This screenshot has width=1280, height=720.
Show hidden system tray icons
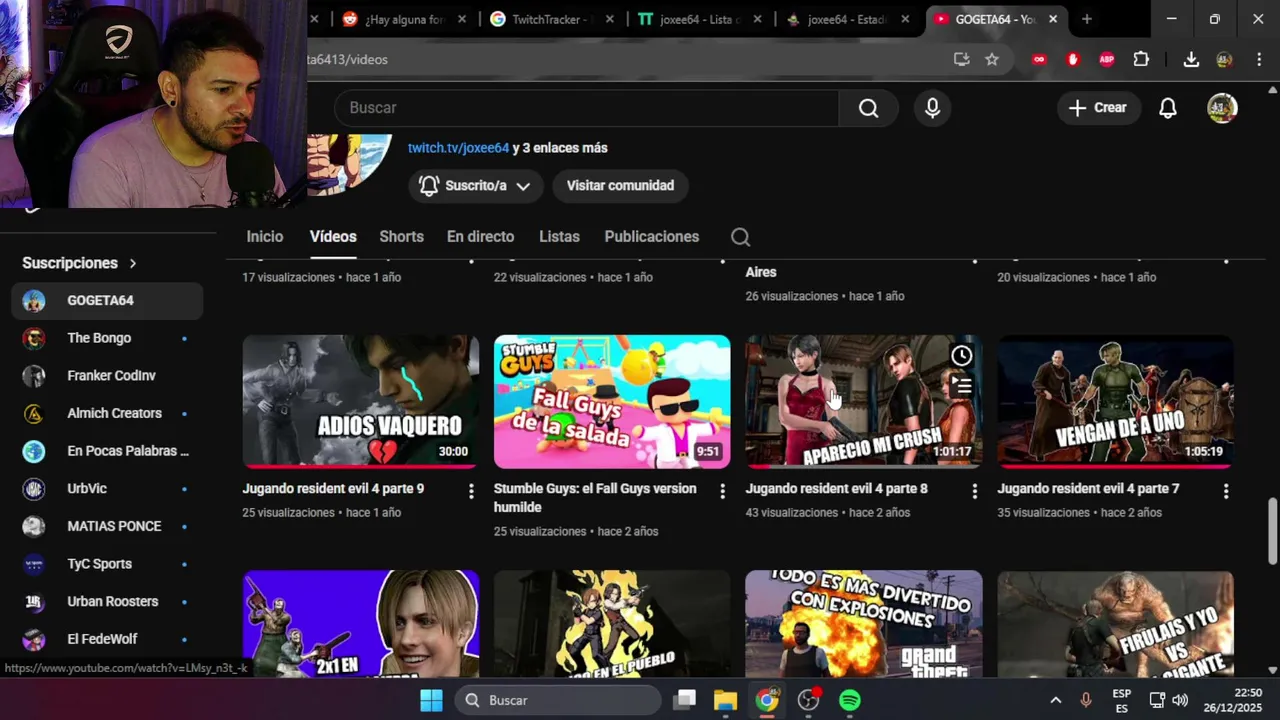point(1055,700)
